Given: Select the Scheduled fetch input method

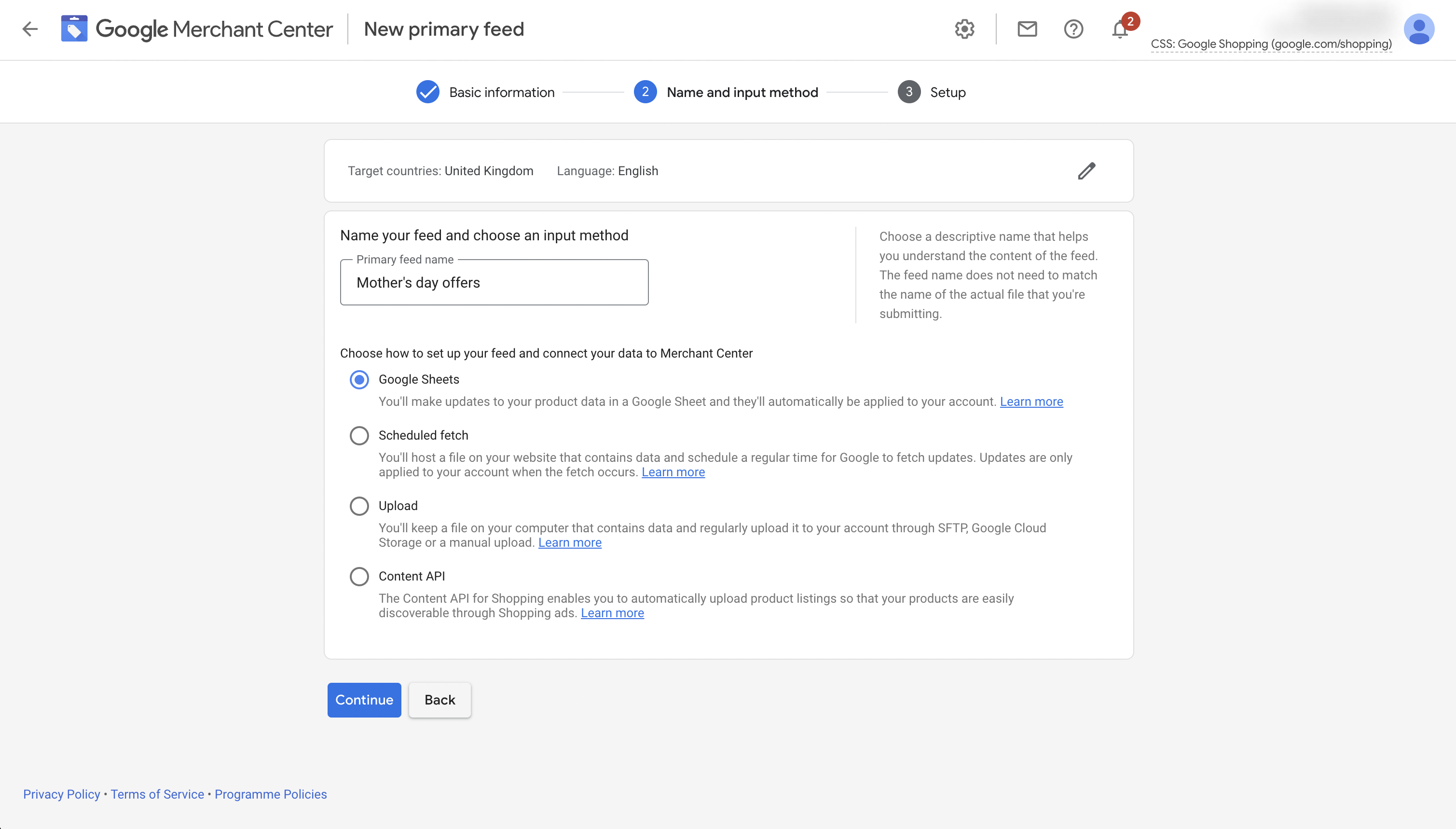Looking at the screenshot, I should pyautogui.click(x=359, y=435).
